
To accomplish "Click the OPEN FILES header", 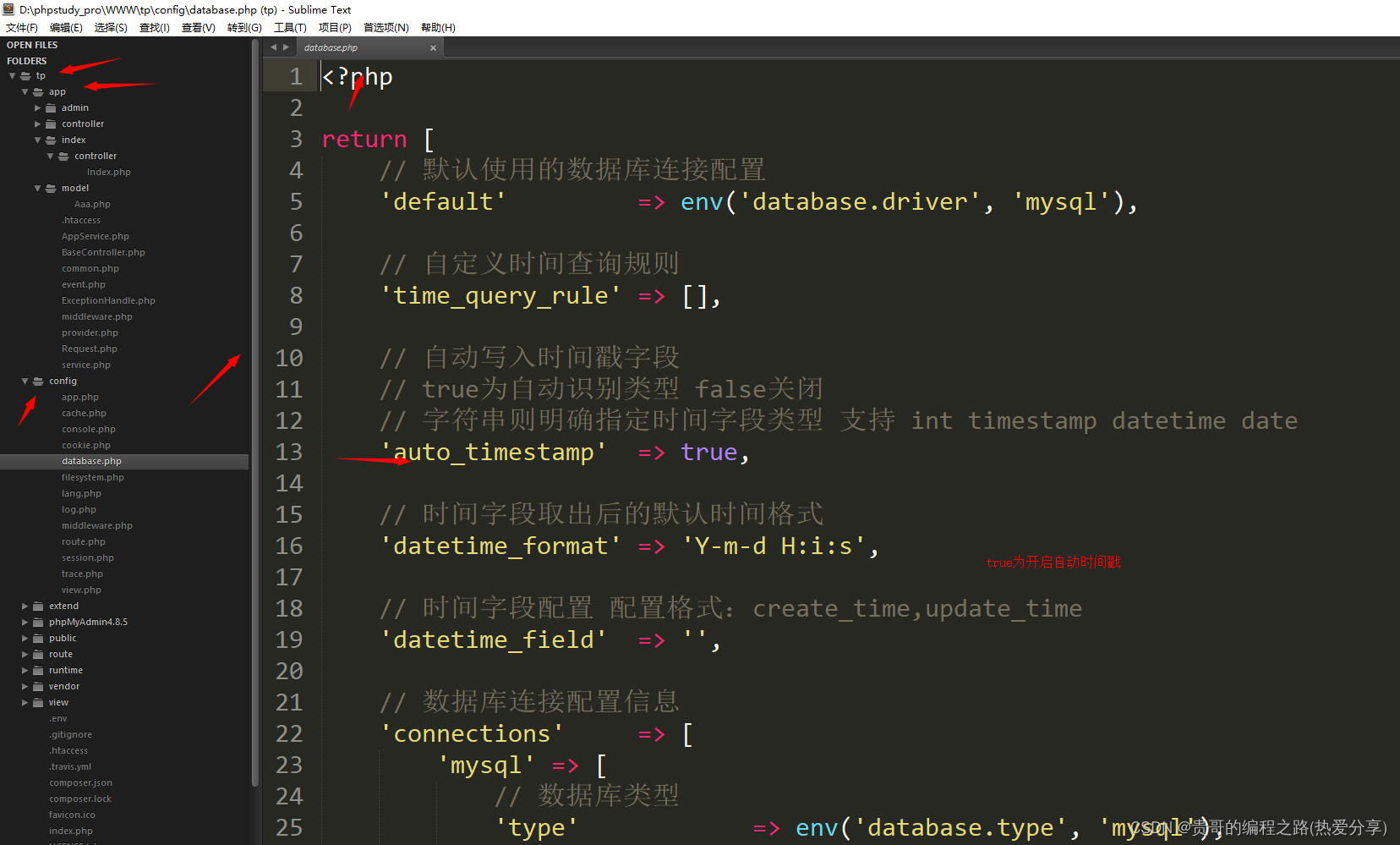I will click(x=32, y=46).
